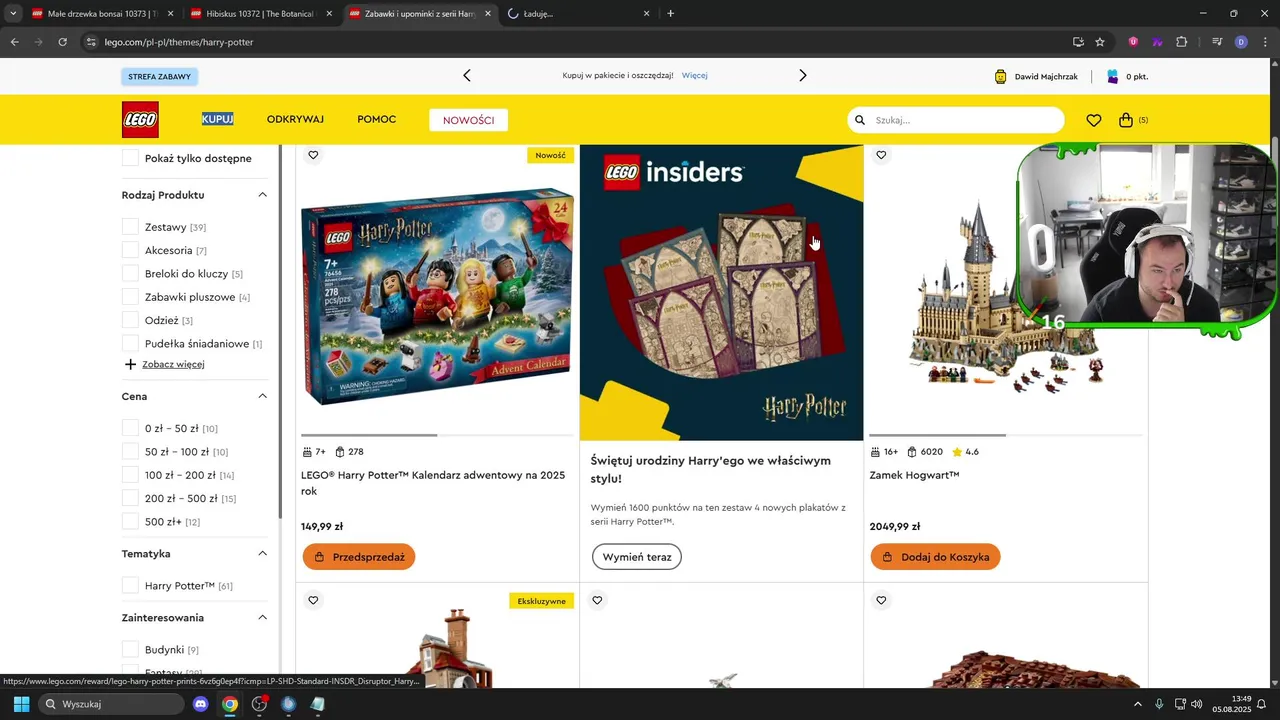Bookmark this page with the star icon
This screenshot has width=1280, height=720.
tap(1100, 42)
